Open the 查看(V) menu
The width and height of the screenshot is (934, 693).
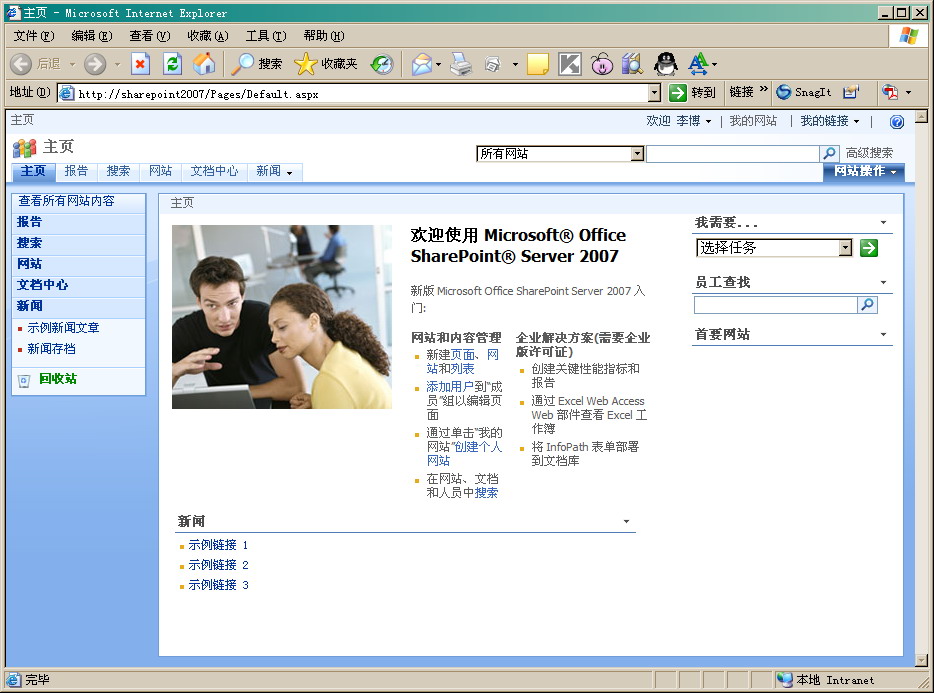pyautogui.click(x=150, y=36)
